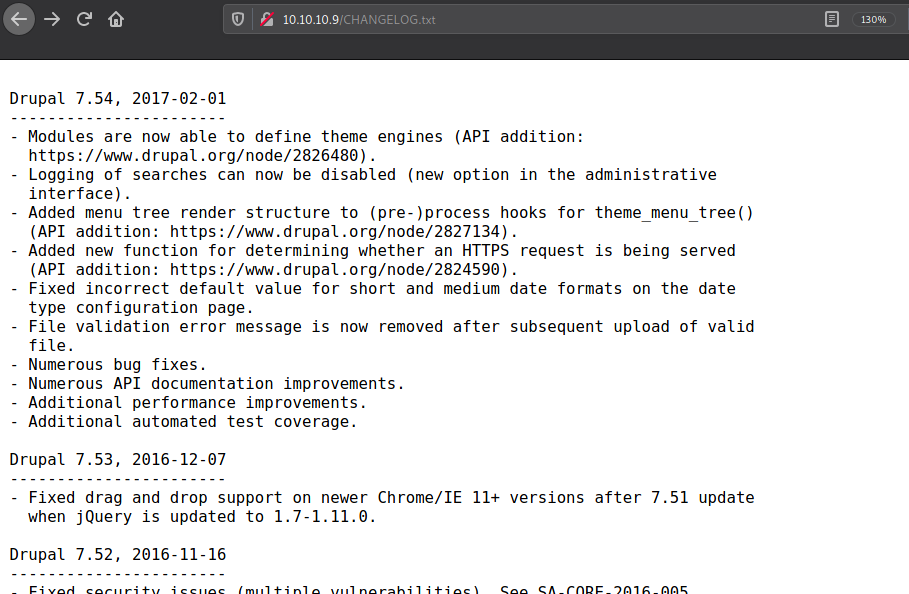Screen dimensions: 909x594
Task: Toggle reader view icon
Action: coord(831,19)
